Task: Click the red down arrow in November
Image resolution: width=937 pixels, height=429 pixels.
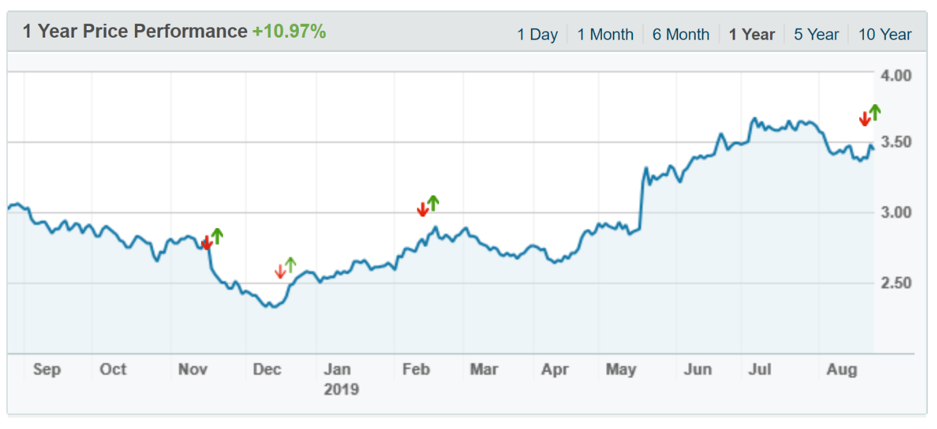Action: 207,242
